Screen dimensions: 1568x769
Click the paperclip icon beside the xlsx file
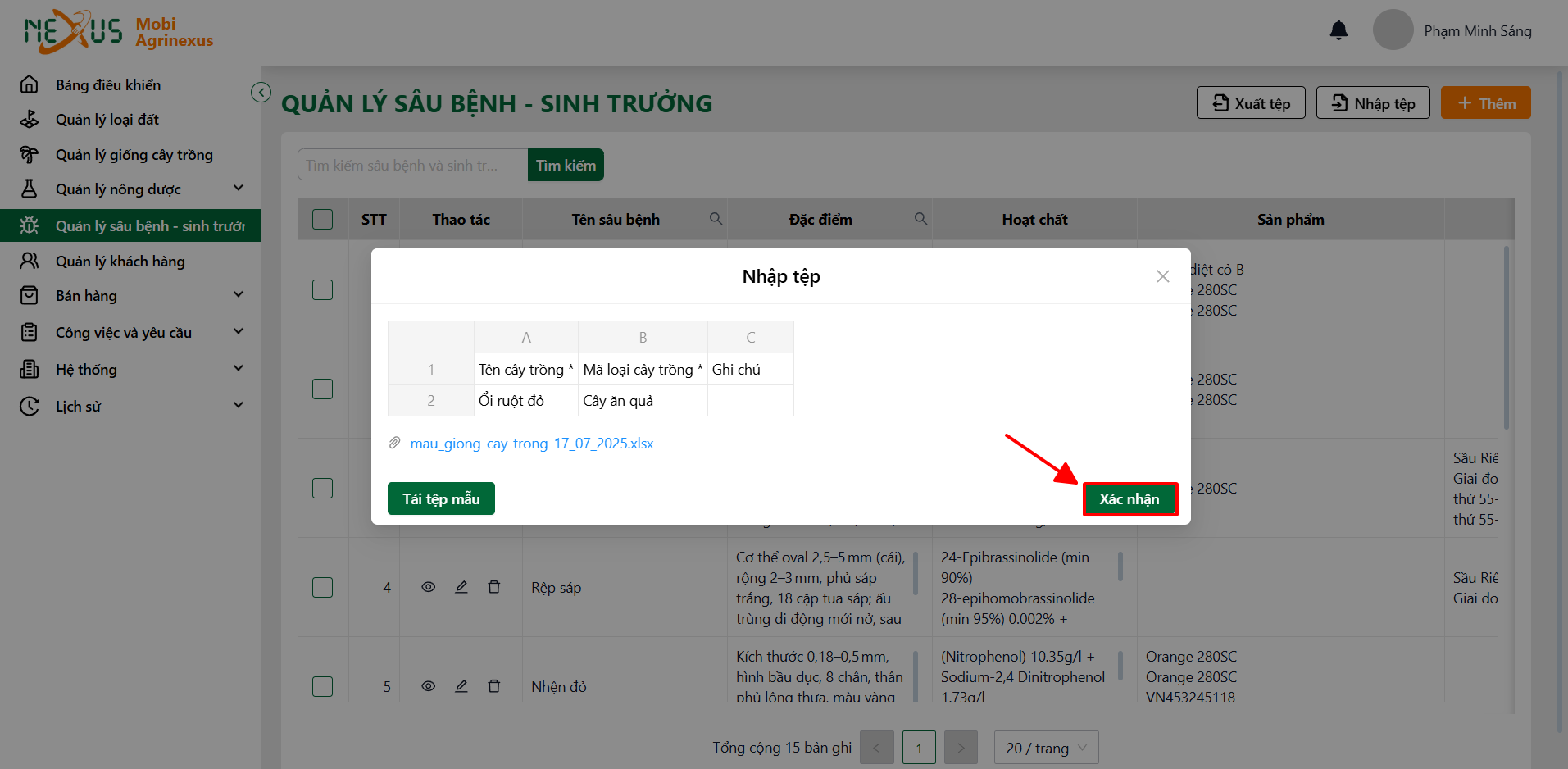click(395, 444)
